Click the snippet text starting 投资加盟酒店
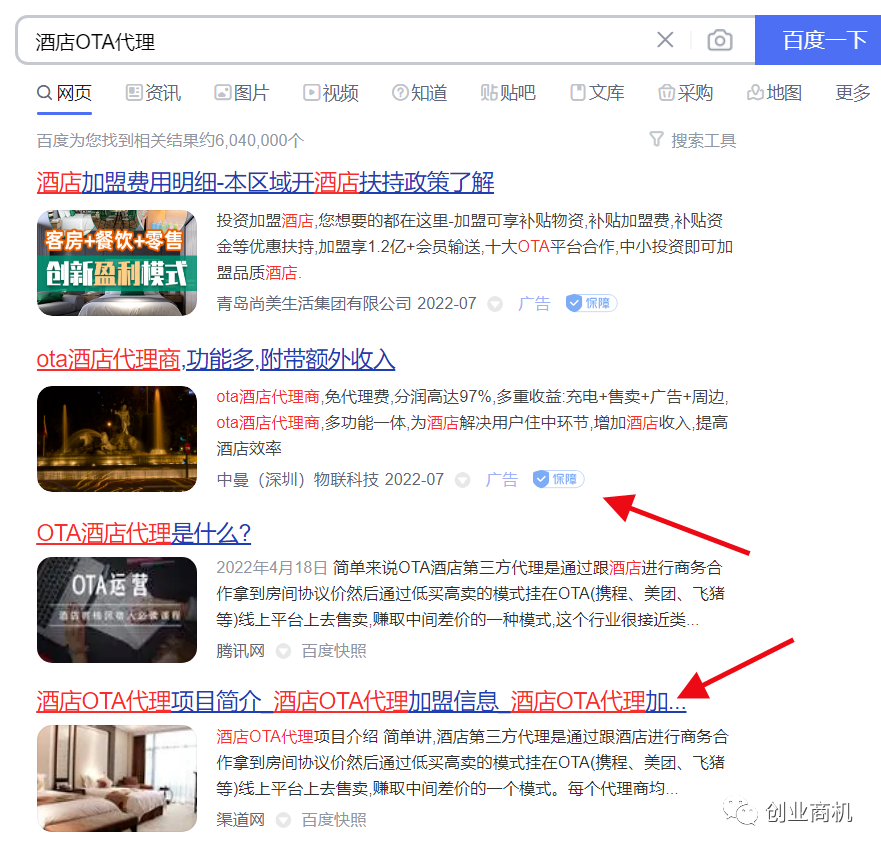The width and height of the screenshot is (881, 851). click(x=475, y=247)
